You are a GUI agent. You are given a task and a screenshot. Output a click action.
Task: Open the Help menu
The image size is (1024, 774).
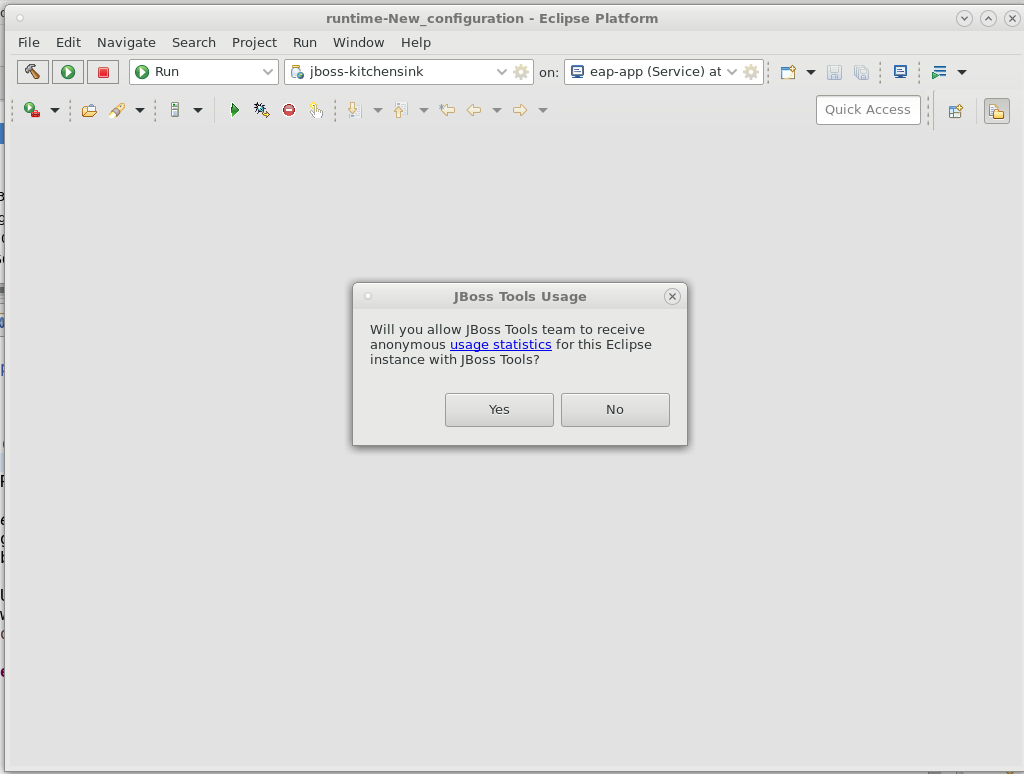click(415, 42)
